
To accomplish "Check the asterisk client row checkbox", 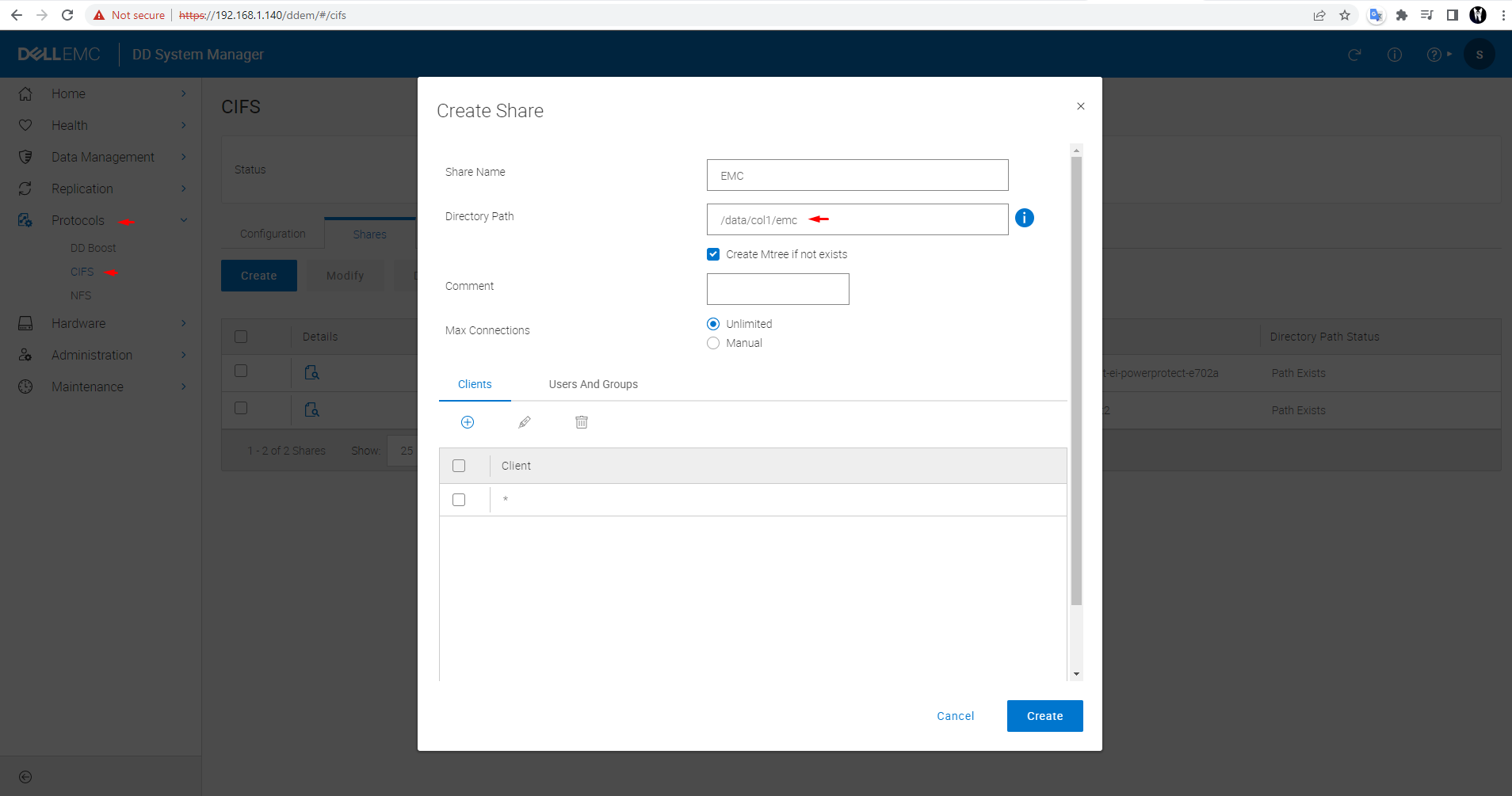I will [x=459, y=500].
